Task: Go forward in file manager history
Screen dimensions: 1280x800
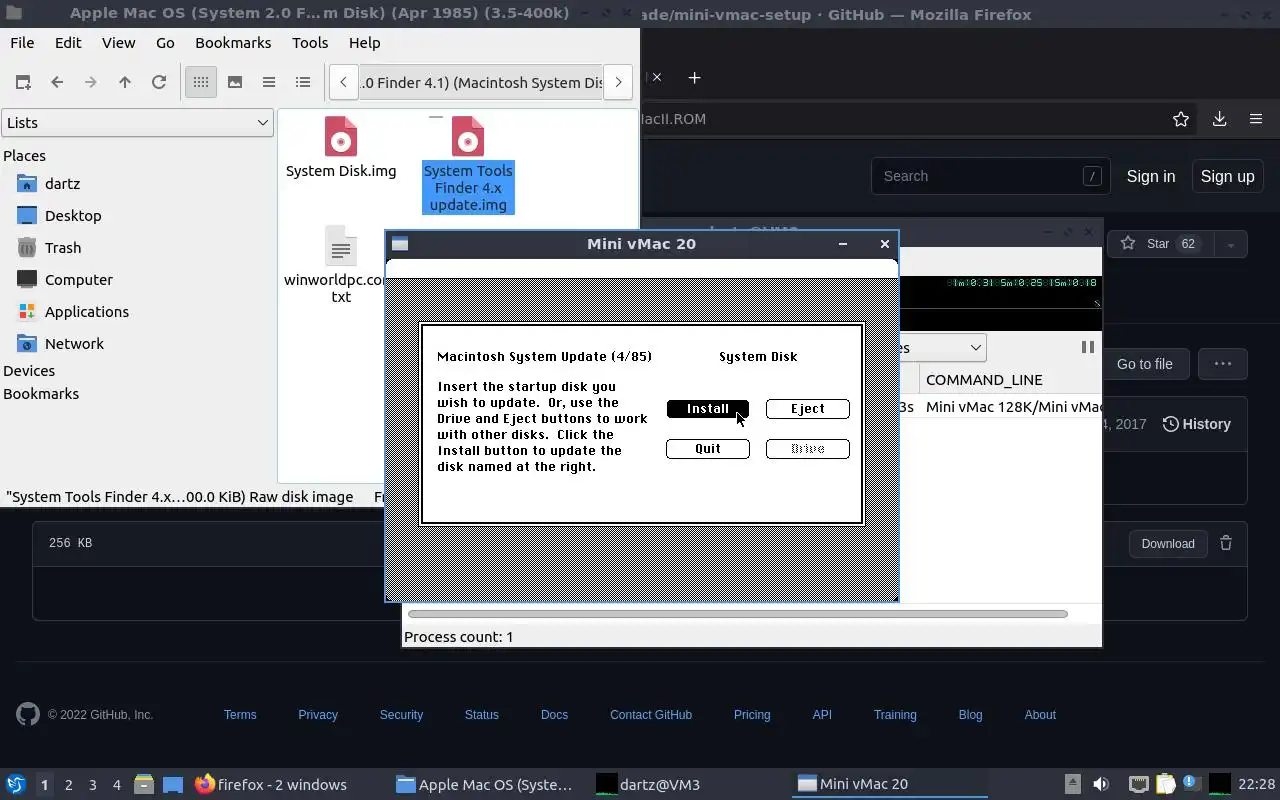Action: [x=91, y=82]
